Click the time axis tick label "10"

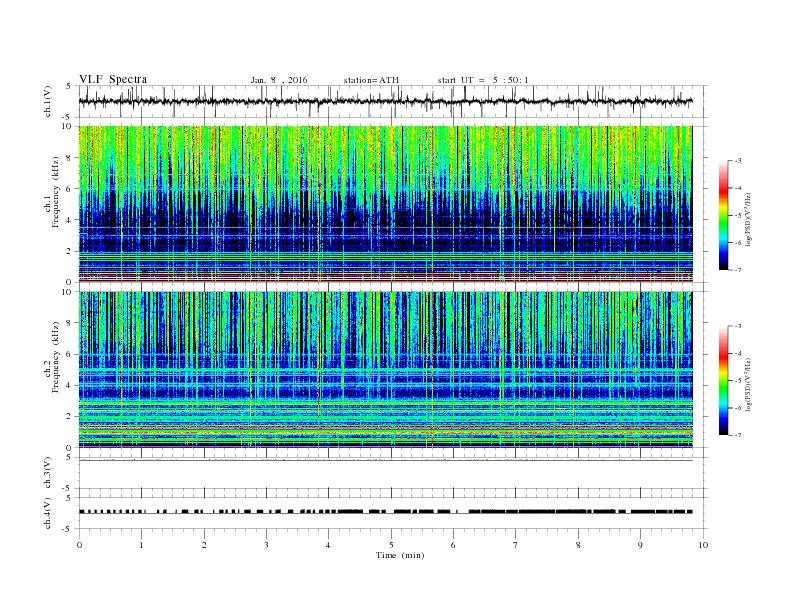703,545
